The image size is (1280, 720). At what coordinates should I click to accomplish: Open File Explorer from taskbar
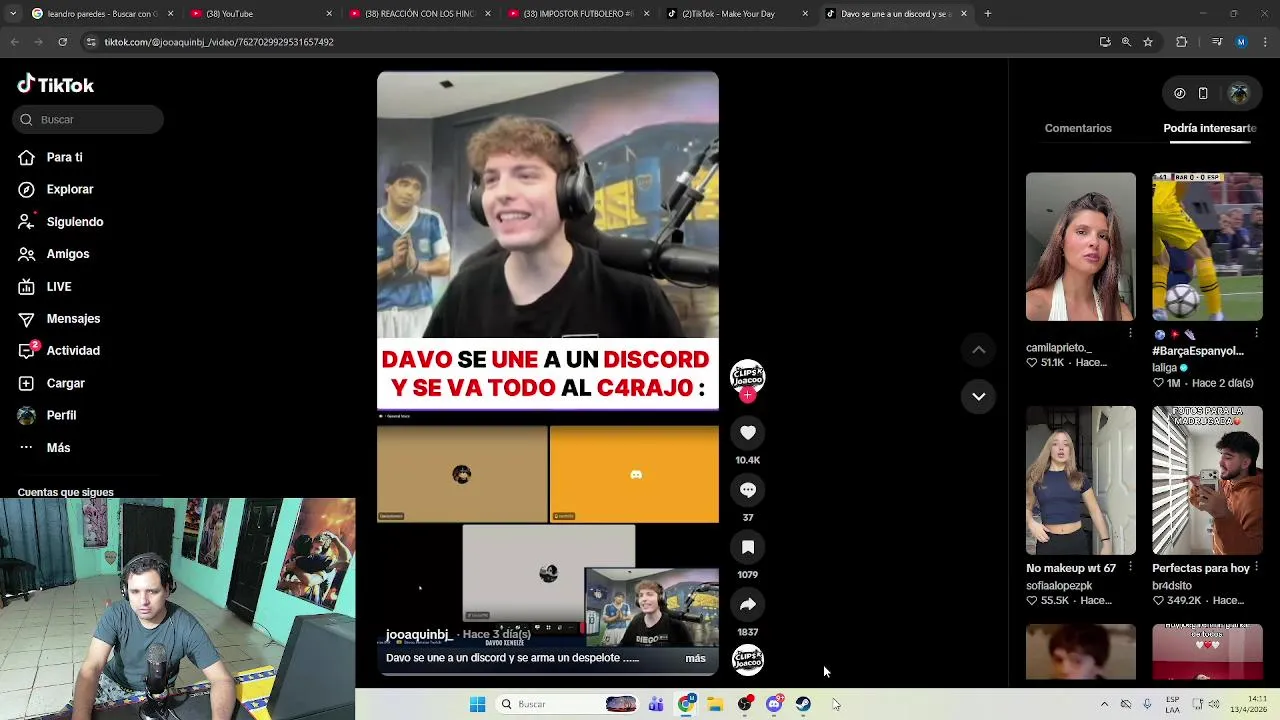pyautogui.click(x=715, y=704)
